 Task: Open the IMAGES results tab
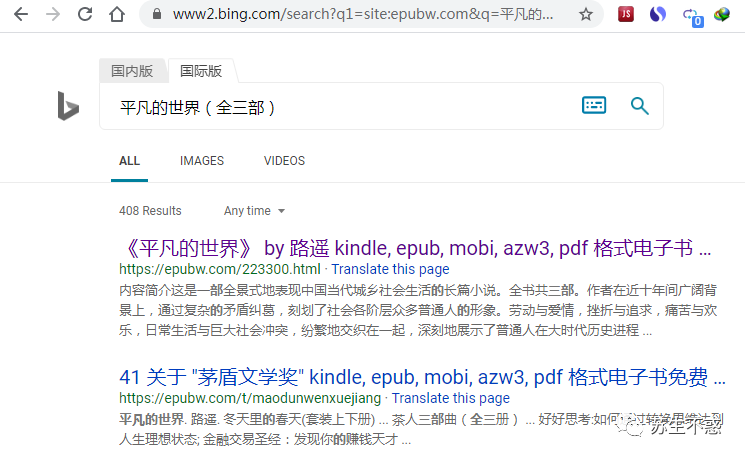point(202,161)
